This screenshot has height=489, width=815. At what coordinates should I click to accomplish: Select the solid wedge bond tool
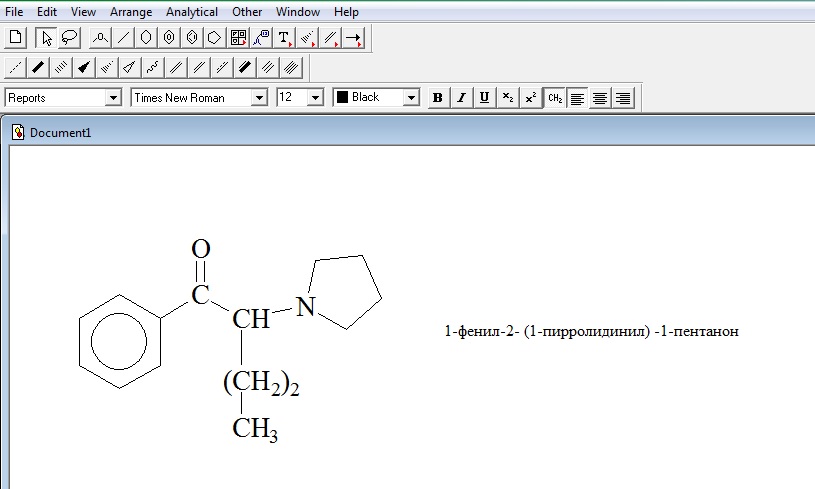[84, 68]
